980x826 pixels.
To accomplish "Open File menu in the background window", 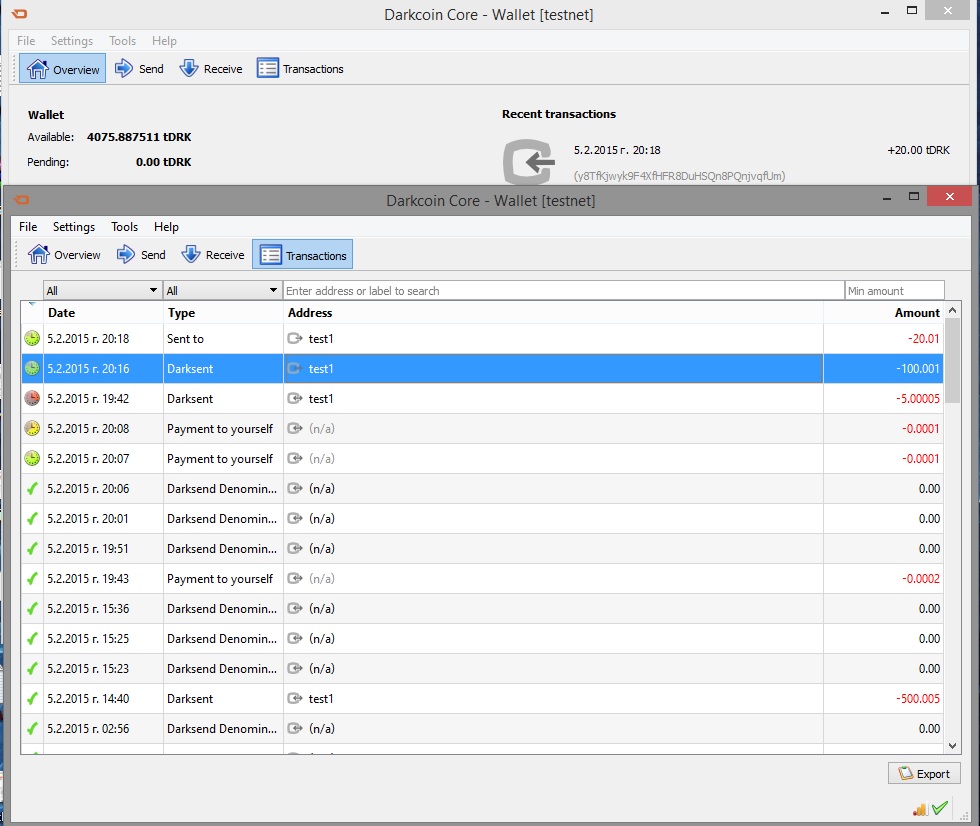I will click(26, 41).
